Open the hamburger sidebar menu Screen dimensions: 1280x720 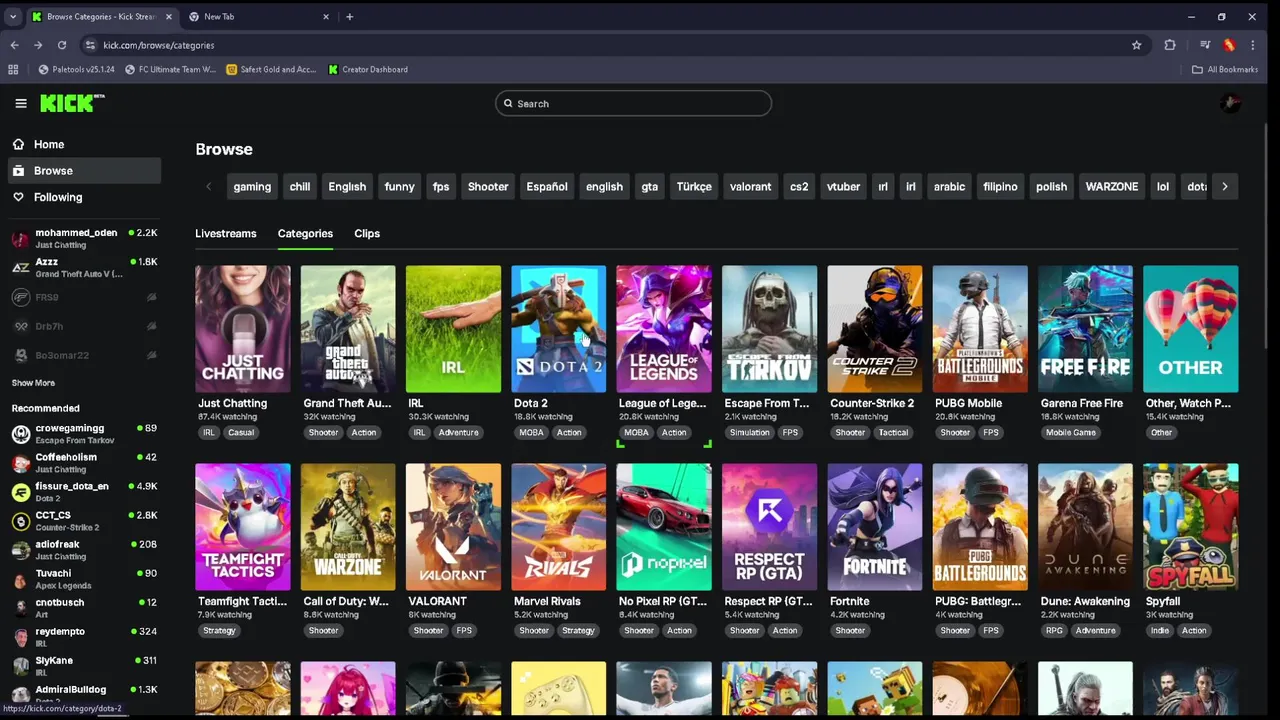(x=20, y=103)
